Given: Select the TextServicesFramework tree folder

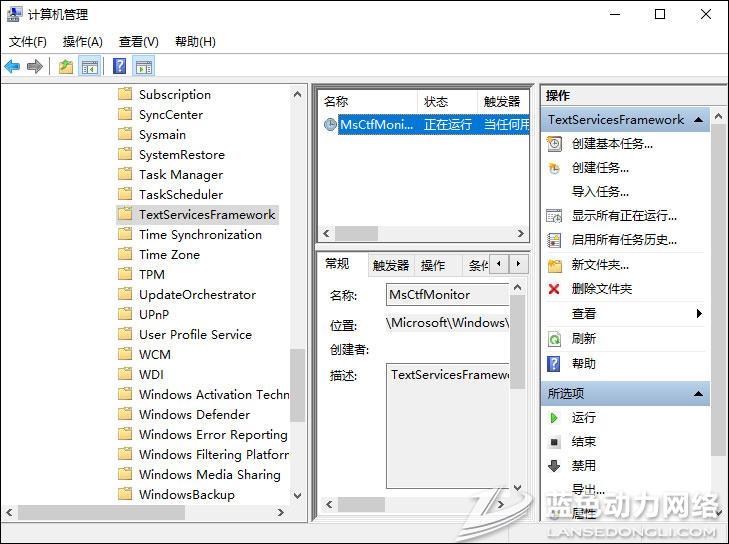Looking at the screenshot, I should [x=198, y=215].
